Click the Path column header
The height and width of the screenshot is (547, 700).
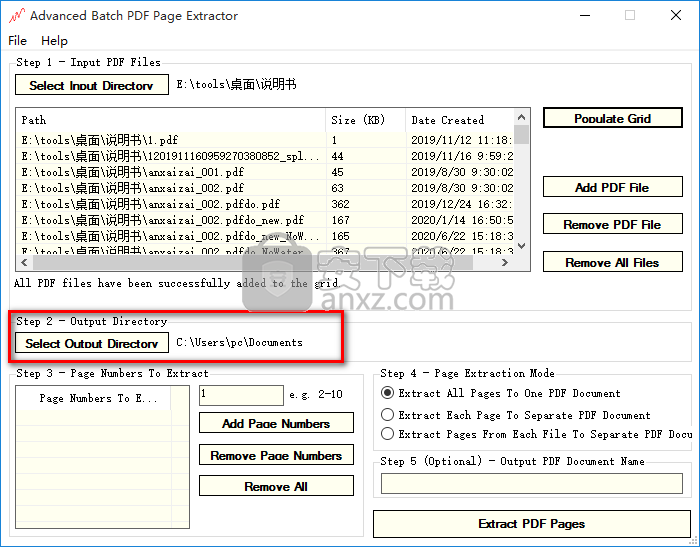click(x=171, y=120)
